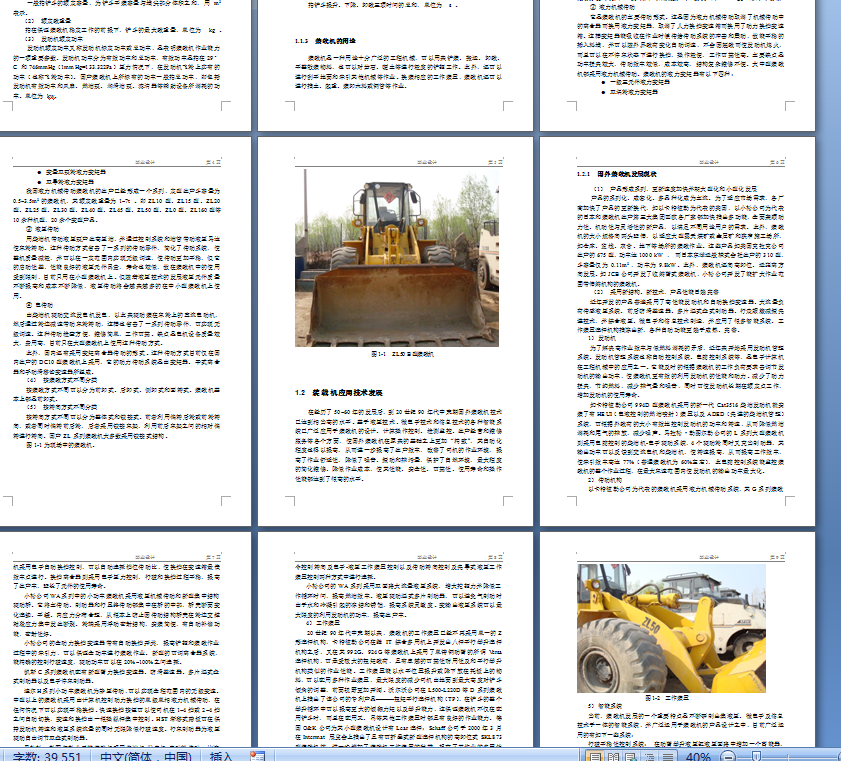The width and height of the screenshot is (841, 761).
Task: Click the language indicator 中文(简体，中国)
Action: (x=145, y=756)
